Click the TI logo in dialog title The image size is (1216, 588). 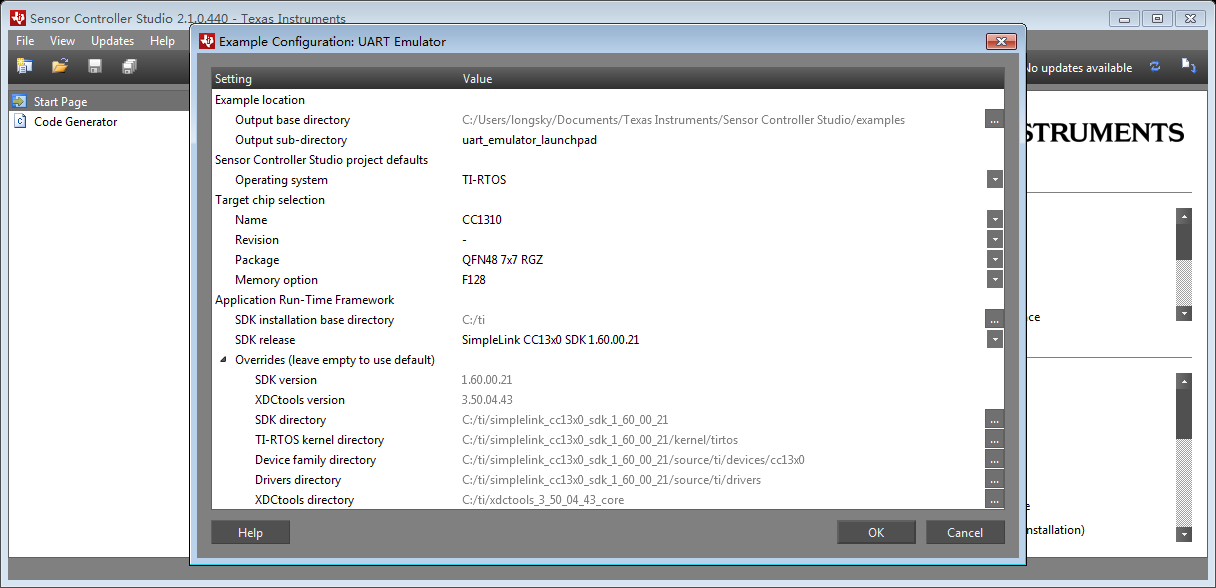pyautogui.click(x=207, y=41)
